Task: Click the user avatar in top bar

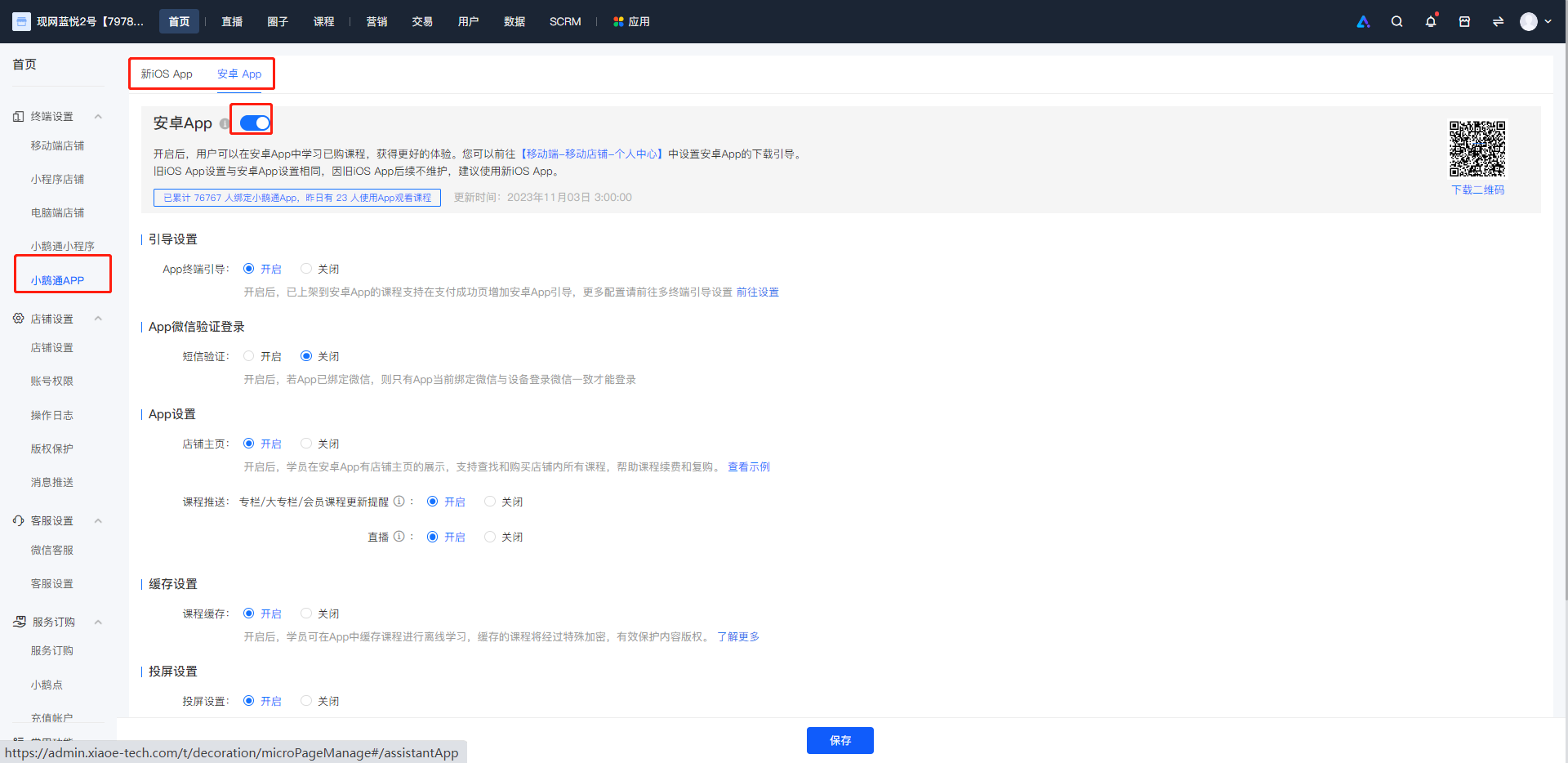Action: point(1528,22)
